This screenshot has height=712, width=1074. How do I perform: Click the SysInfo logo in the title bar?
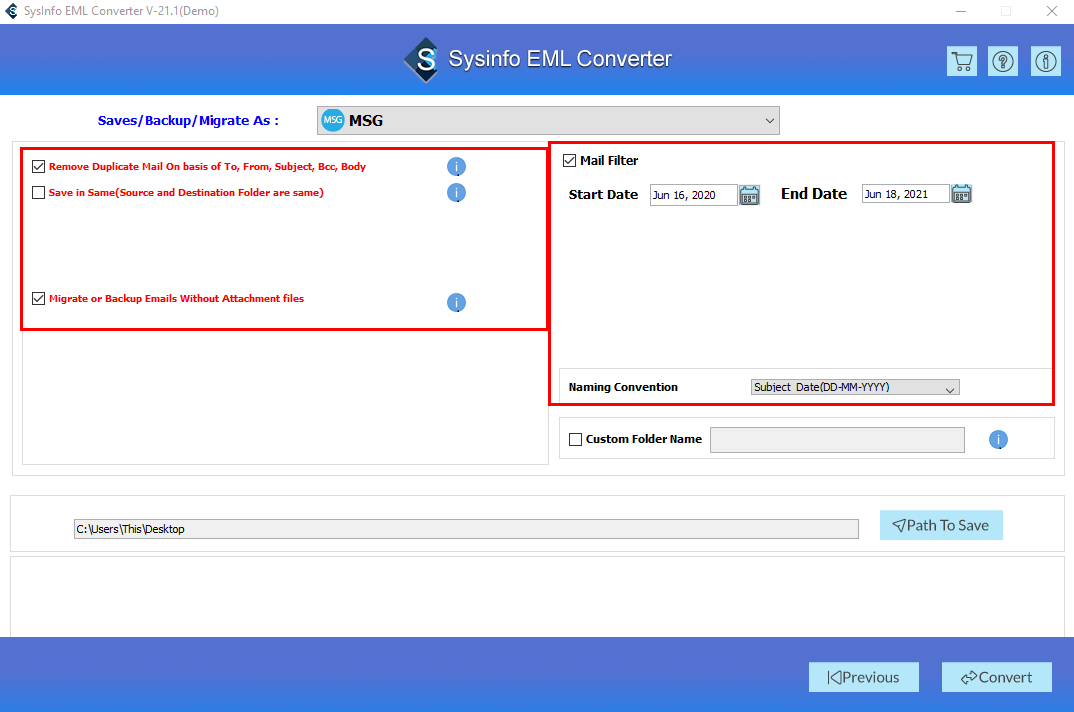pyautogui.click(x=10, y=11)
